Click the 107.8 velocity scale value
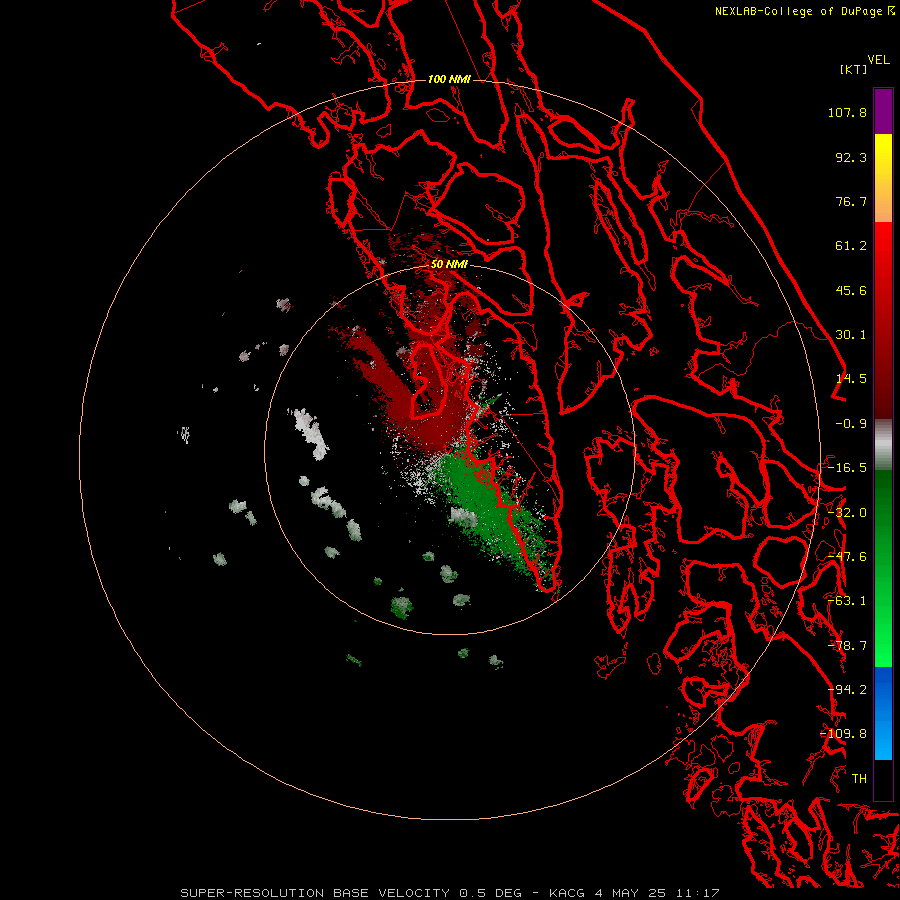This screenshot has height=900, width=900. tap(847, 112)
